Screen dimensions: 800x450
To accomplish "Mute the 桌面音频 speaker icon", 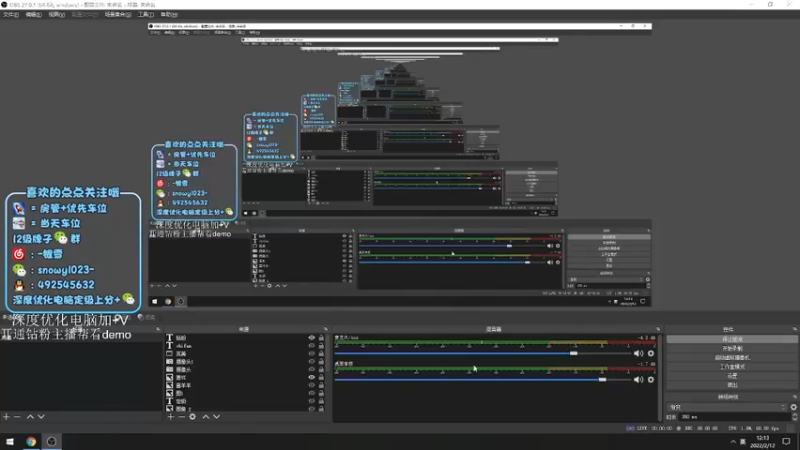I will coord(638,380).
